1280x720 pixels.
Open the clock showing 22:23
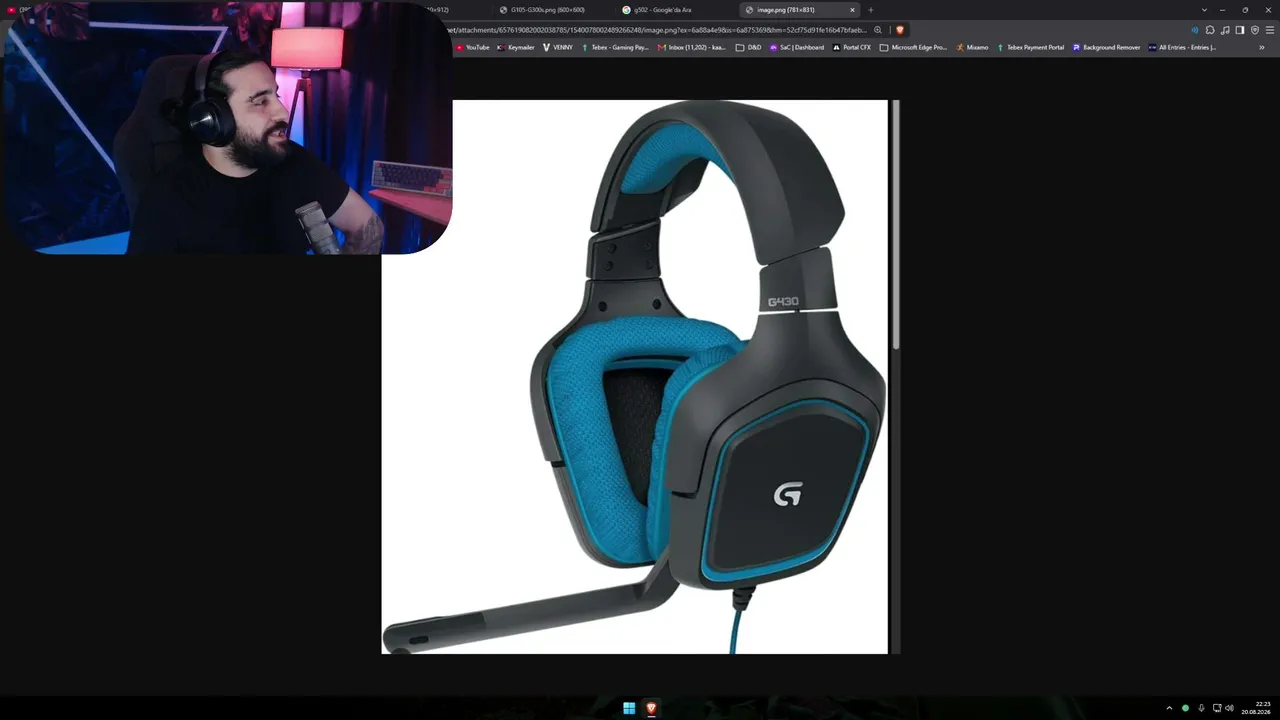pyautogui.click(x=1256, y=708)
